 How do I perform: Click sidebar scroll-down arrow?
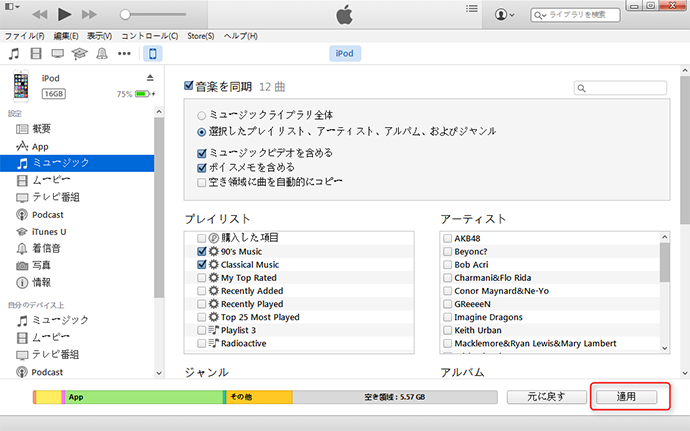[x=159, y=373]
